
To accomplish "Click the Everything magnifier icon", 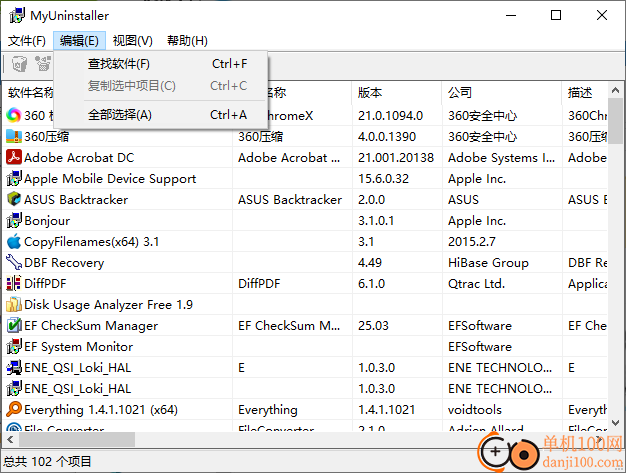I will (14, 410).
